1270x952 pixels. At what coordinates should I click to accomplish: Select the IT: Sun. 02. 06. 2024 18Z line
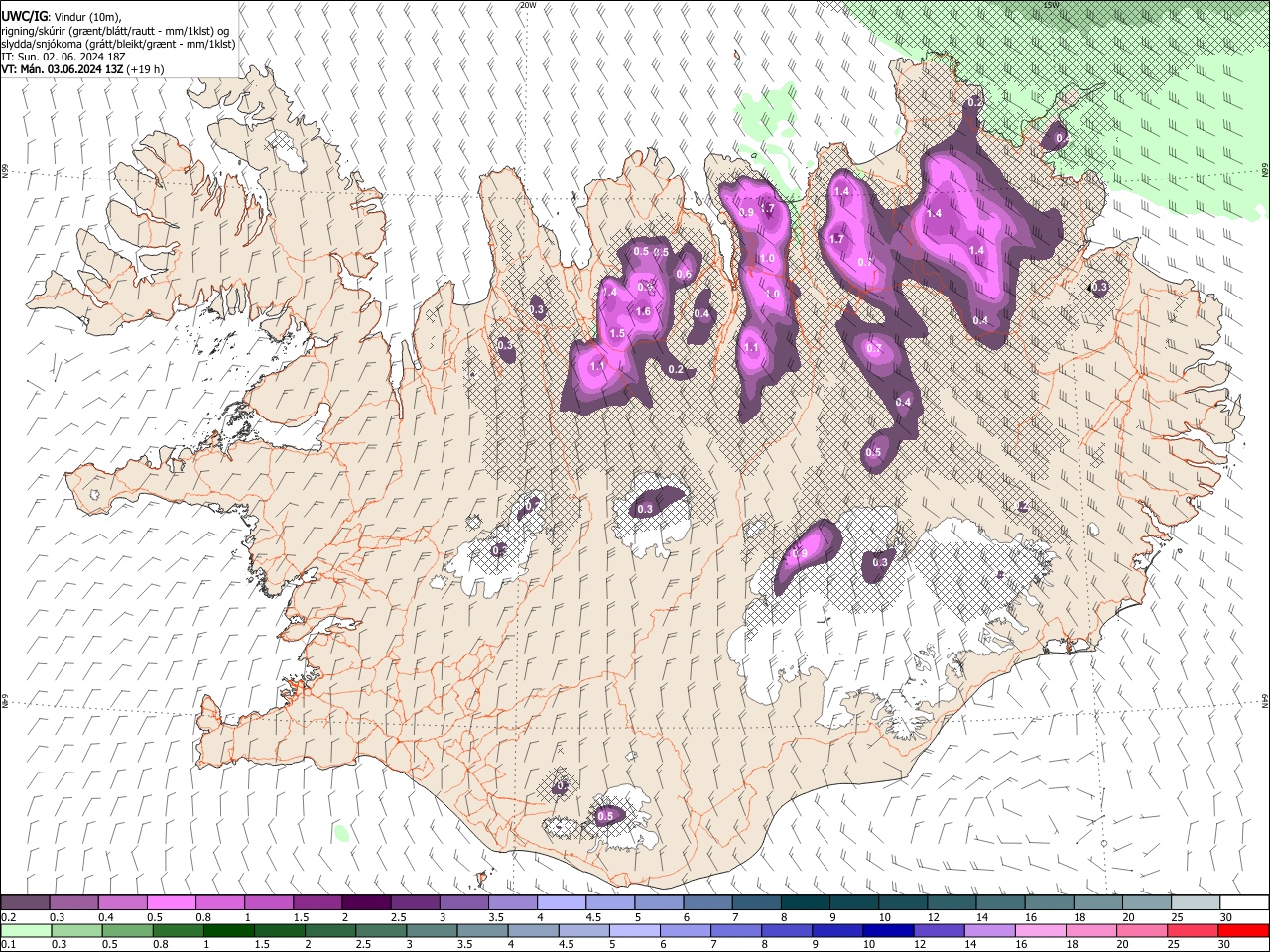pos(63,57)
